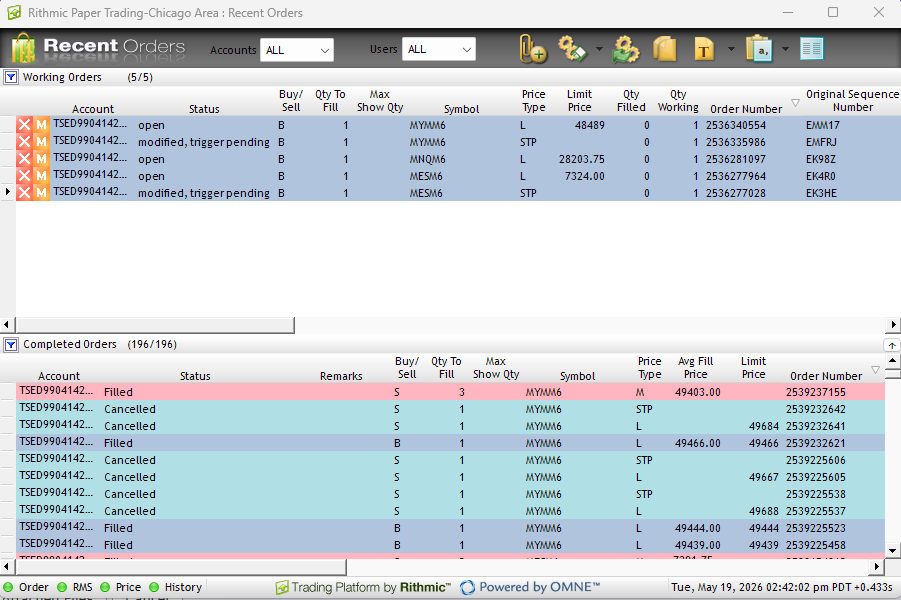Click avg fill price 49444.00
Image resolution: width=901 pixels, height=600 pixels.
[x=698, y=528]
